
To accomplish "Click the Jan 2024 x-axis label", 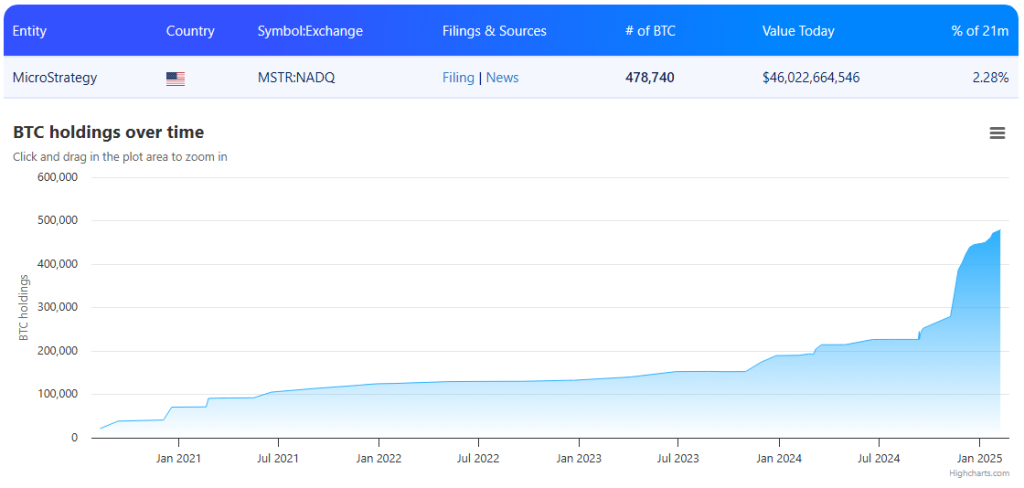I will (x=778, y=458).
